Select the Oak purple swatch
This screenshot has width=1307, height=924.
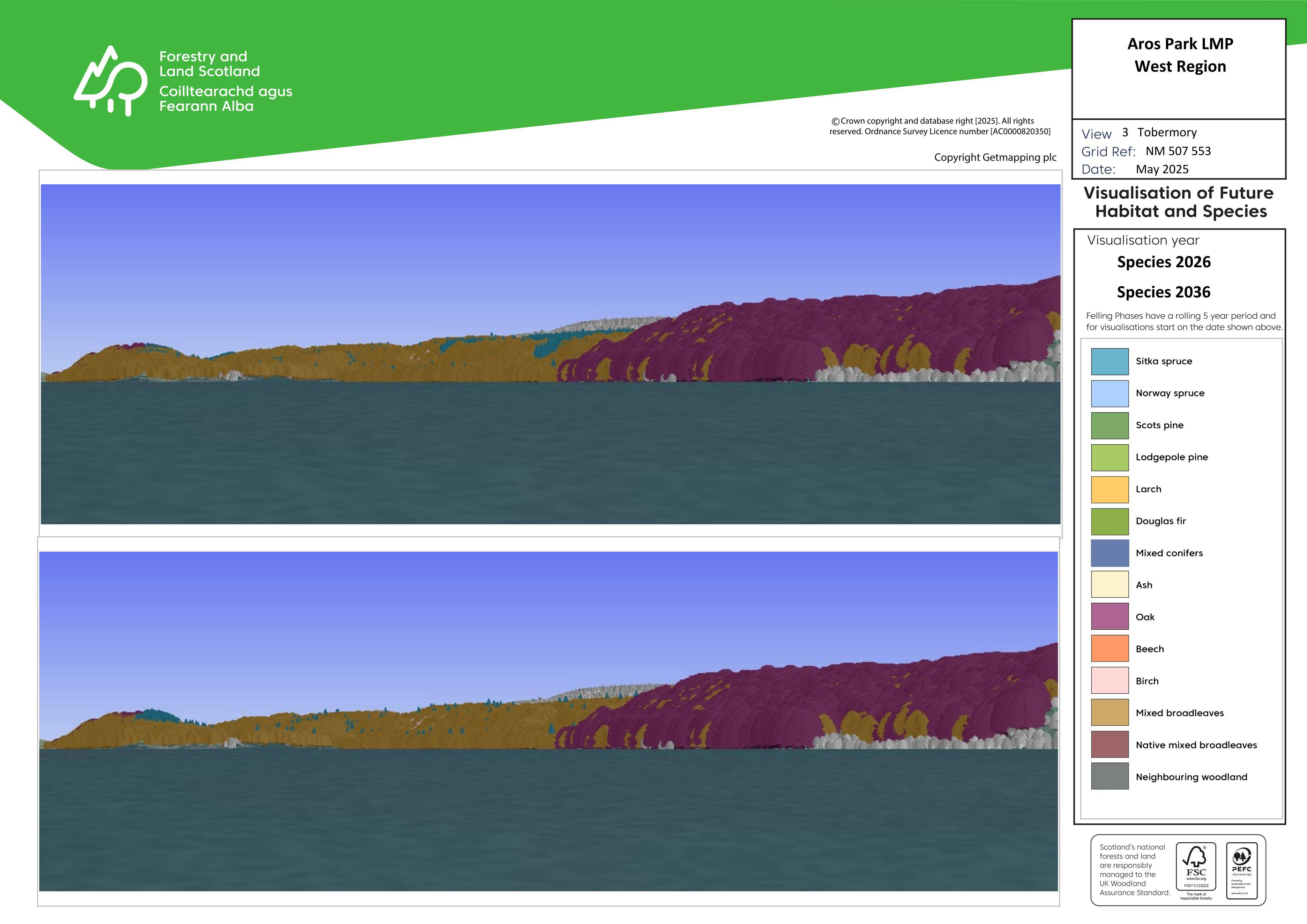point(1109,617)
